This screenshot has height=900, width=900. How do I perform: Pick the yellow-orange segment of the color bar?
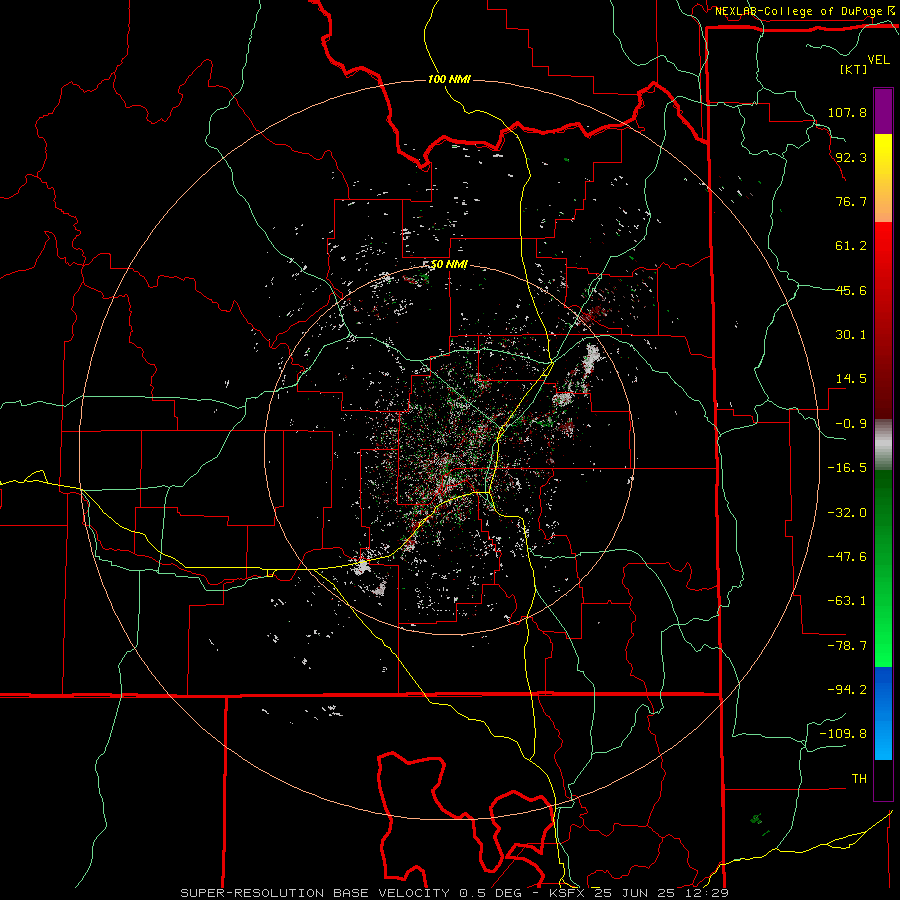coord(883,178)
